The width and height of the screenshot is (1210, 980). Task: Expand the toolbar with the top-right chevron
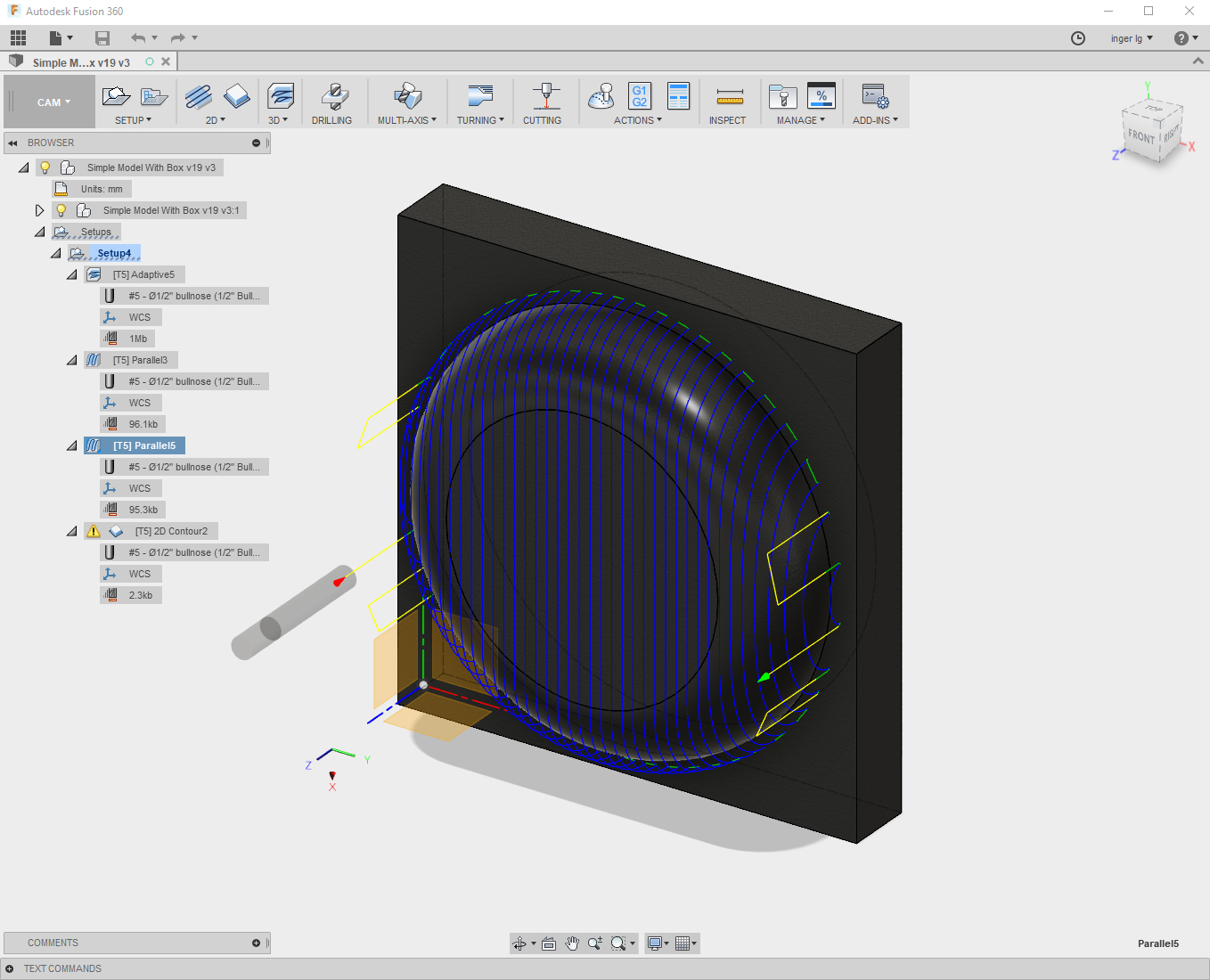1198,61
